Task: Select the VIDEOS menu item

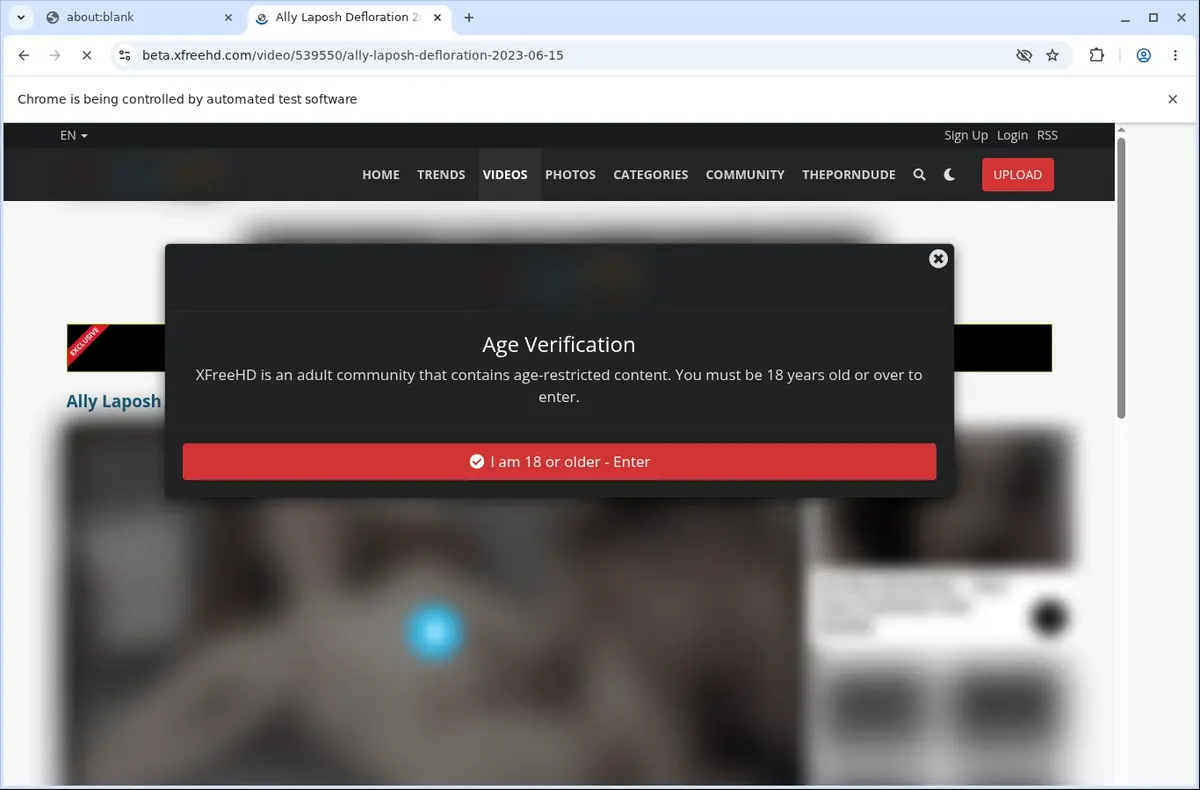Action: point(505,174)
